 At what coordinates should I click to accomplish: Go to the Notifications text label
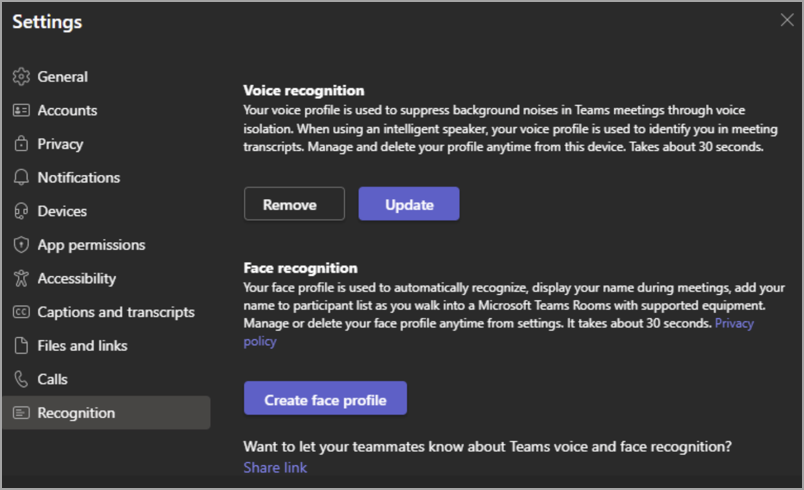[78, 178]
